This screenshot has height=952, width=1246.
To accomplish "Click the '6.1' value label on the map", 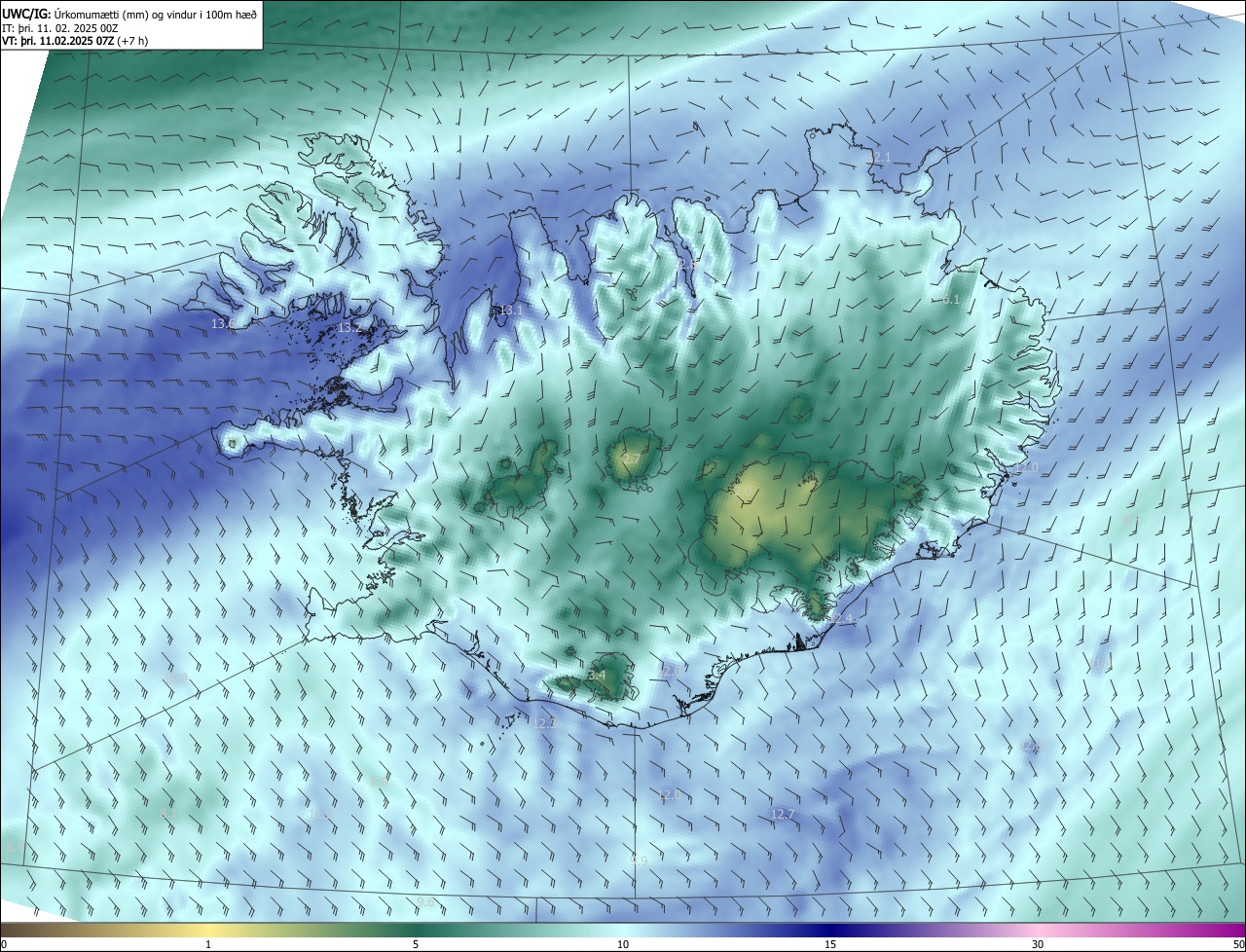I will [952, 300].
